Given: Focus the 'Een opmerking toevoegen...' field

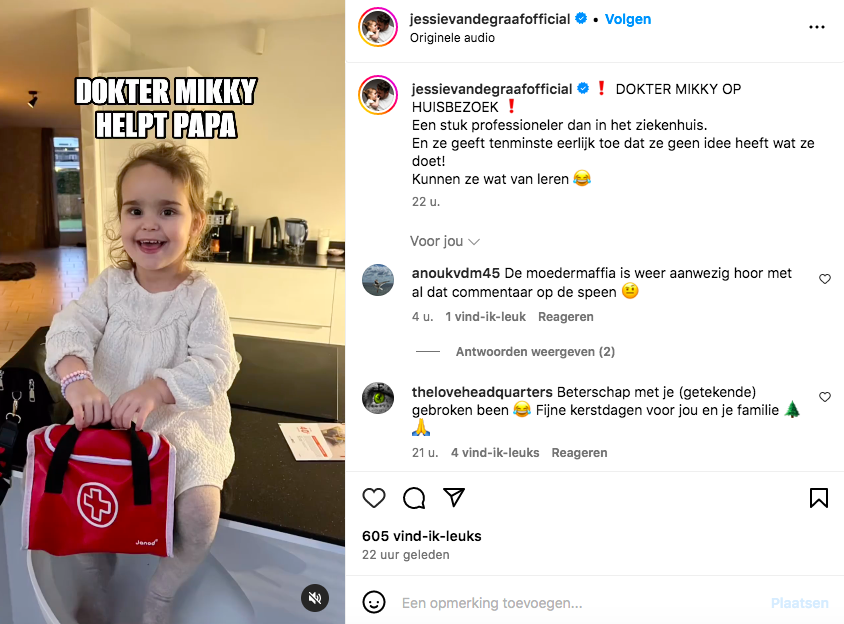Looking at the screenshot, I should (581, 603).
